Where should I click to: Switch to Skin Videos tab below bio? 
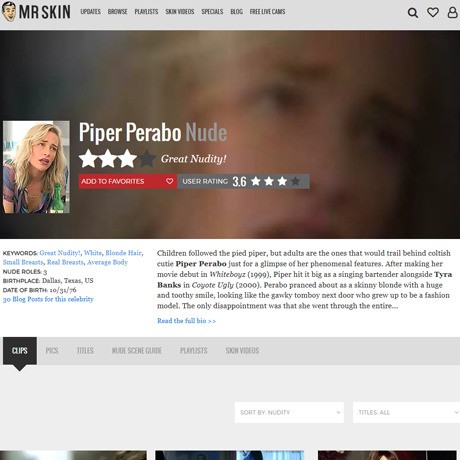pyautogui.click(x=242, y=351)
